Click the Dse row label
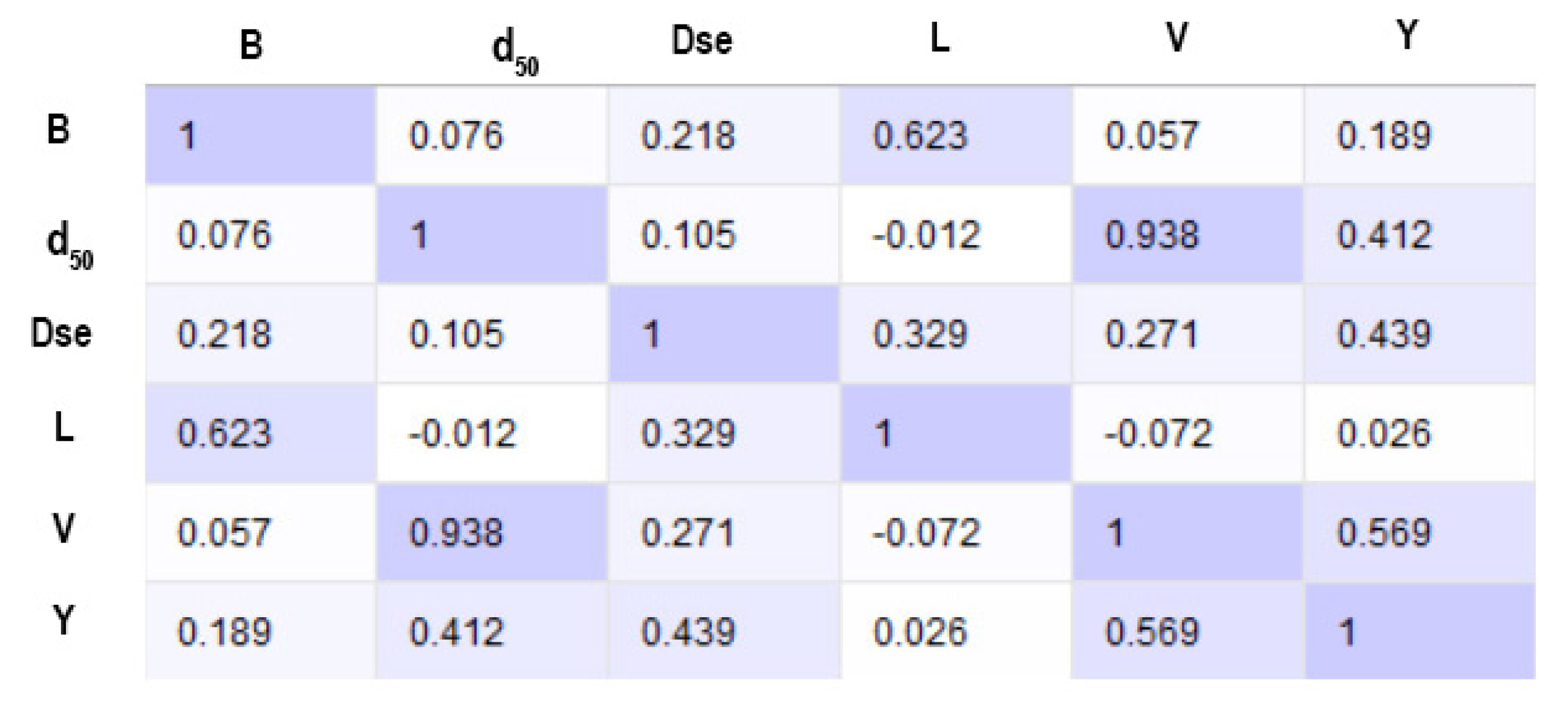The height and width of the screenshot is (707, 1568). (61, 334)
